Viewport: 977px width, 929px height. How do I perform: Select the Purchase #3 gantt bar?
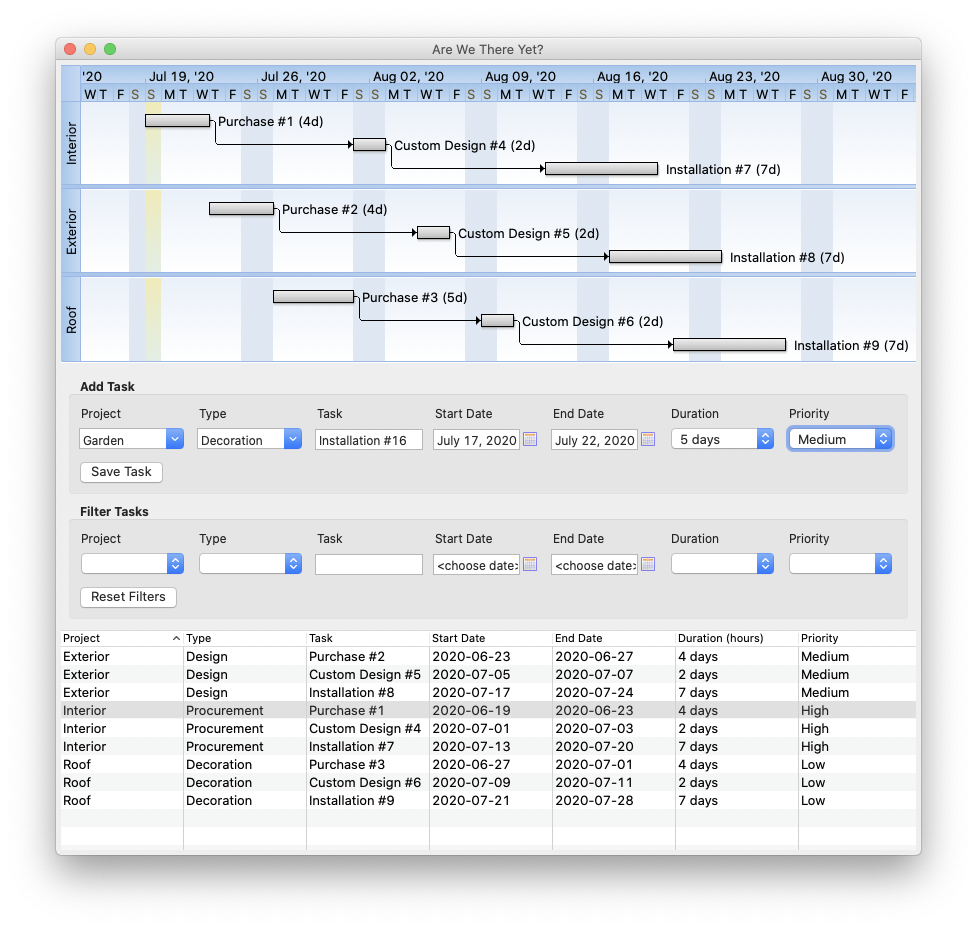coord(313,297)
